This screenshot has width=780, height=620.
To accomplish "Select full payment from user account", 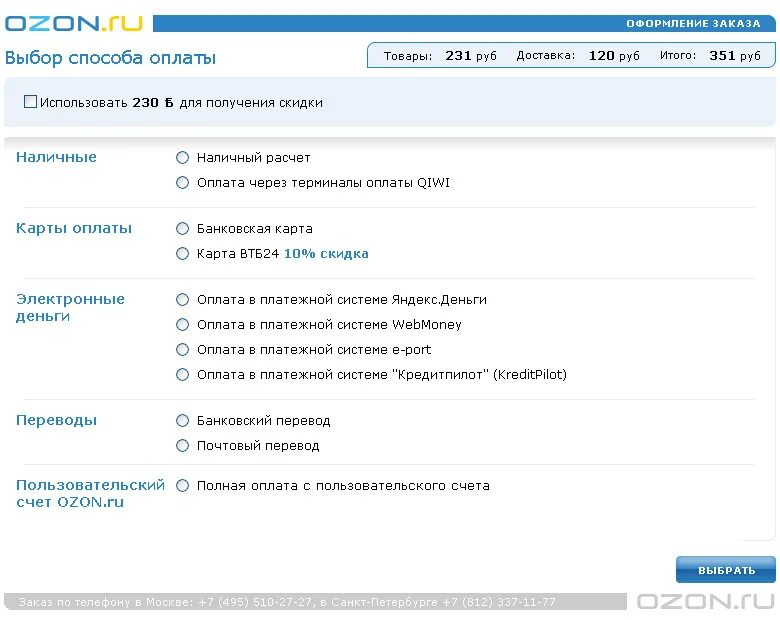I will pos(183,486).
